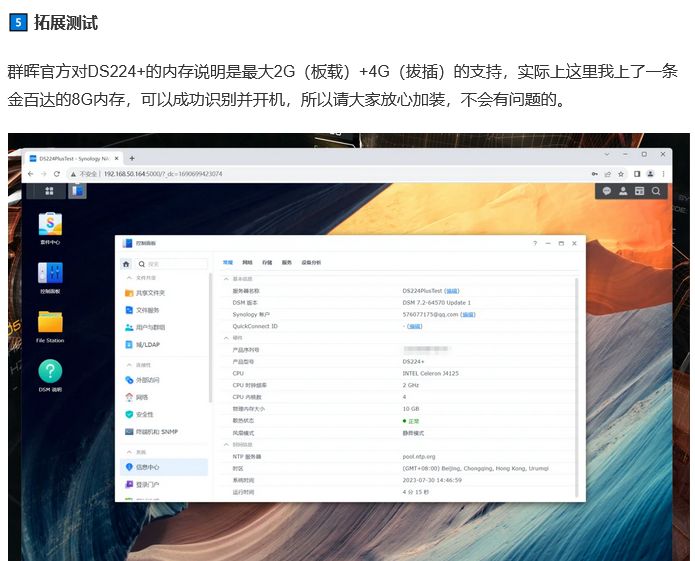The width and height of the screenshot is (695, 561).
Task: Click the edit link next to Synology account email
Action: 468,315
